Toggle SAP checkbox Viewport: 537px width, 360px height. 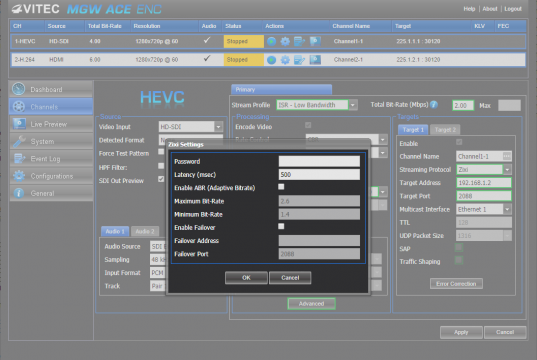coord(459,247)
